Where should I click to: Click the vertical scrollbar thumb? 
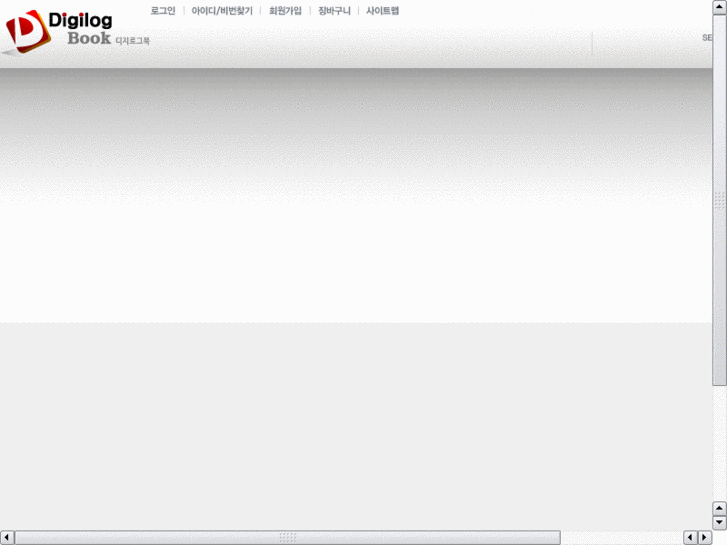click(x=719, y=200)
